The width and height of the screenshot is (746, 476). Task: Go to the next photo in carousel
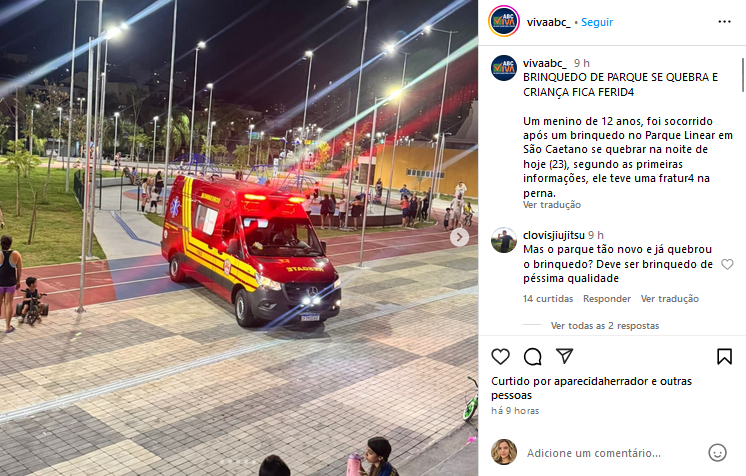point(459,237)
